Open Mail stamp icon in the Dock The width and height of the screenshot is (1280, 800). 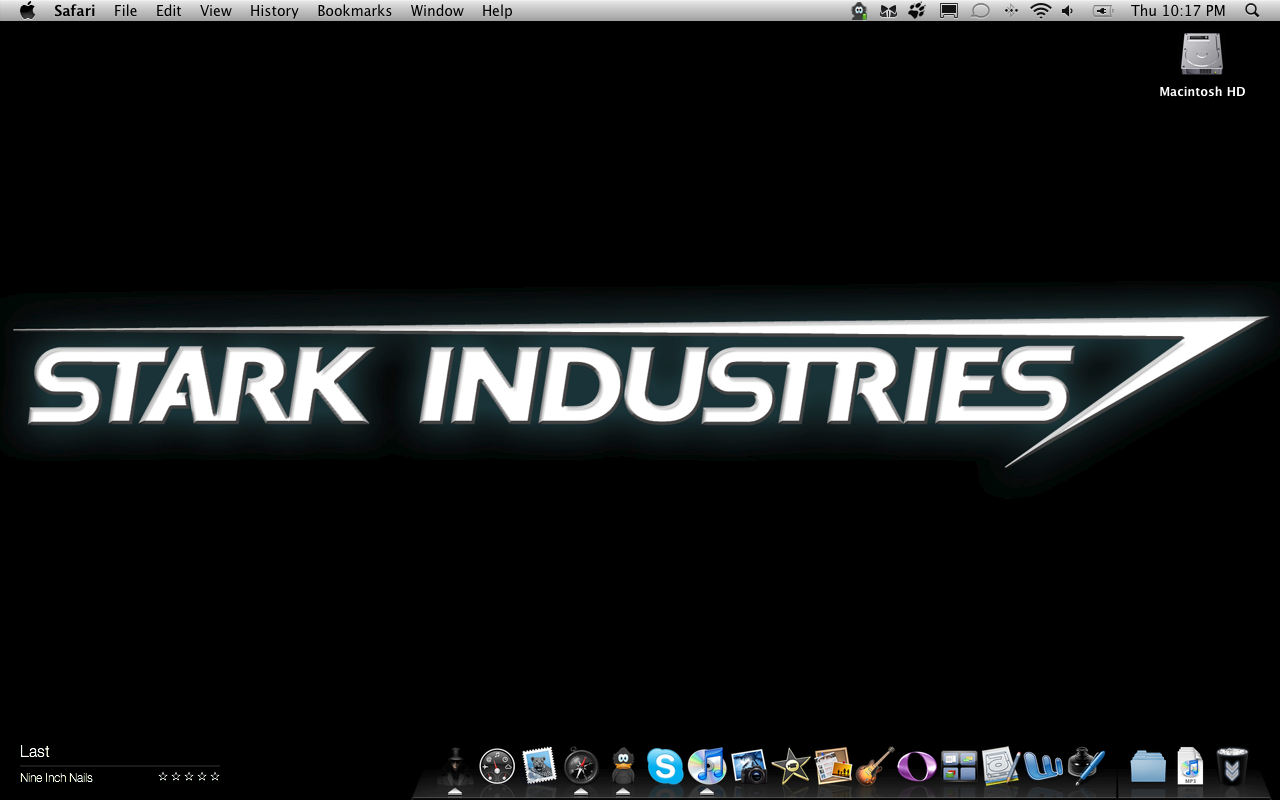[x=539, y=766]
